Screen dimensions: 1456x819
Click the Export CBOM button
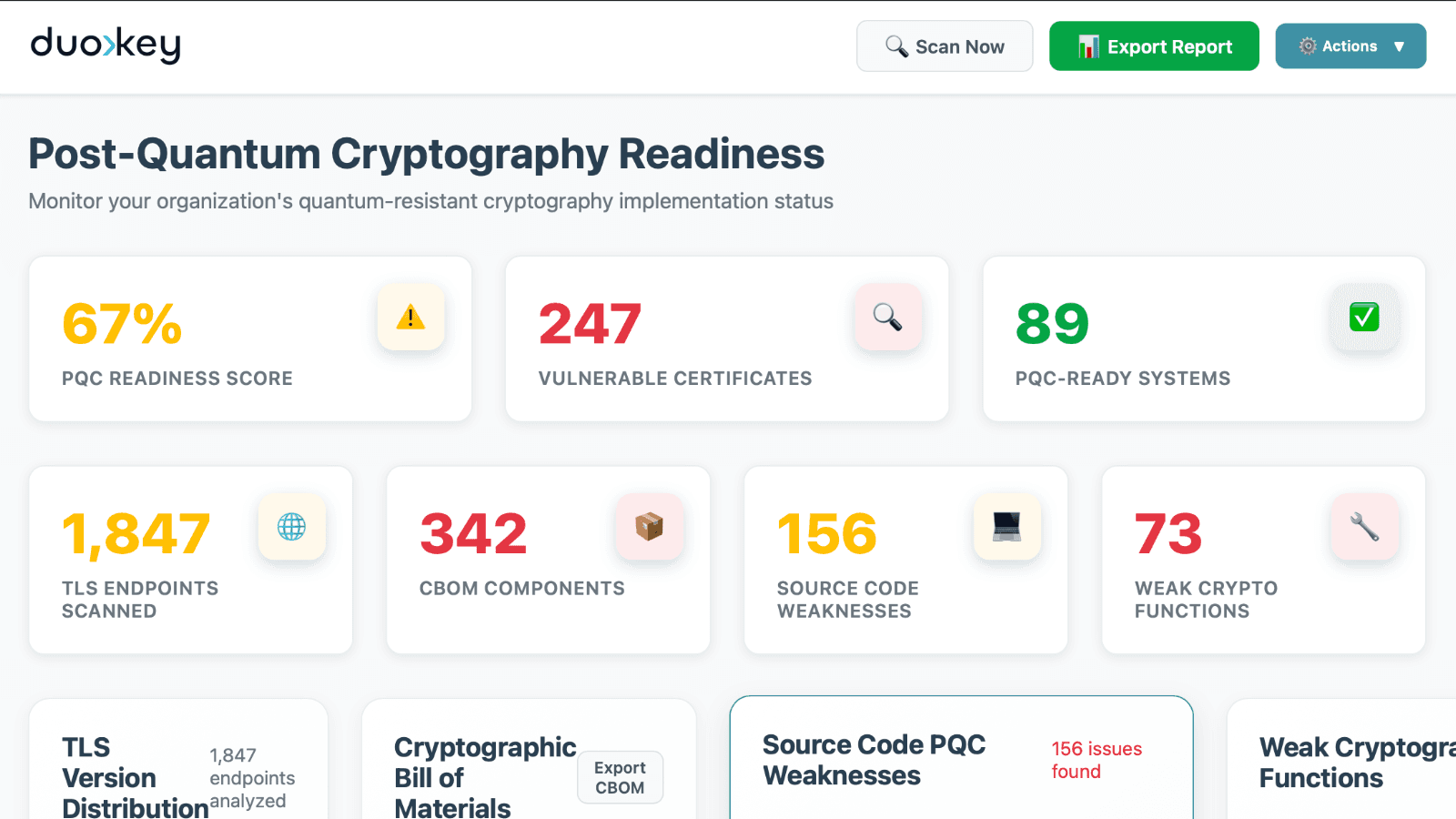(620, 777)
